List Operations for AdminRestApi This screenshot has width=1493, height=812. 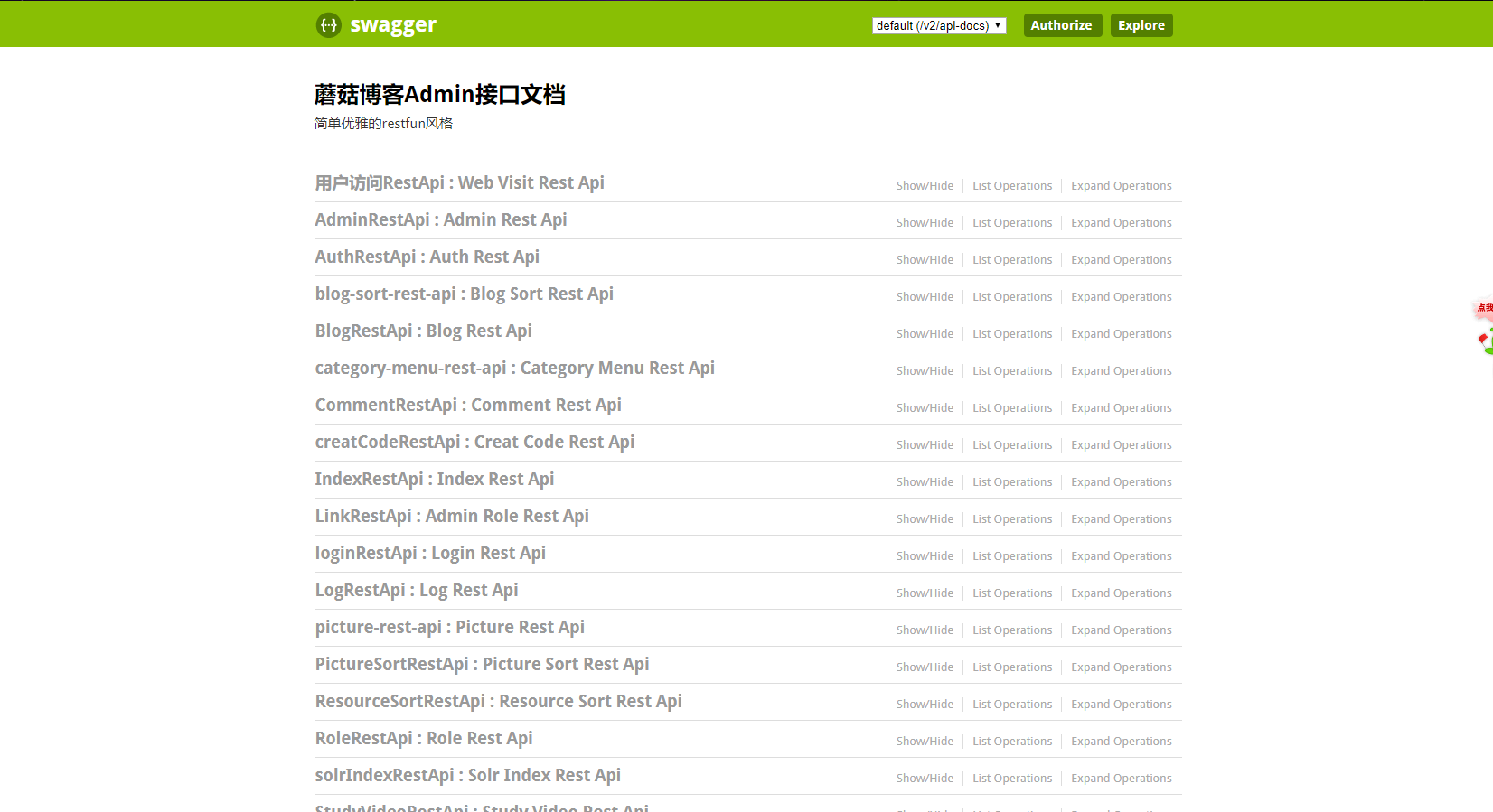pyautogui.click(x=1012, y=223)
